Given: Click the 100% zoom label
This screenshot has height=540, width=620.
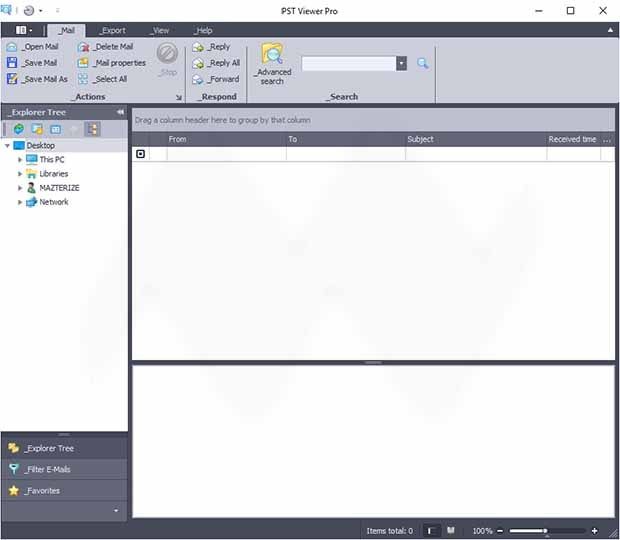Looking at the screenshot, I should click(482, 531).
